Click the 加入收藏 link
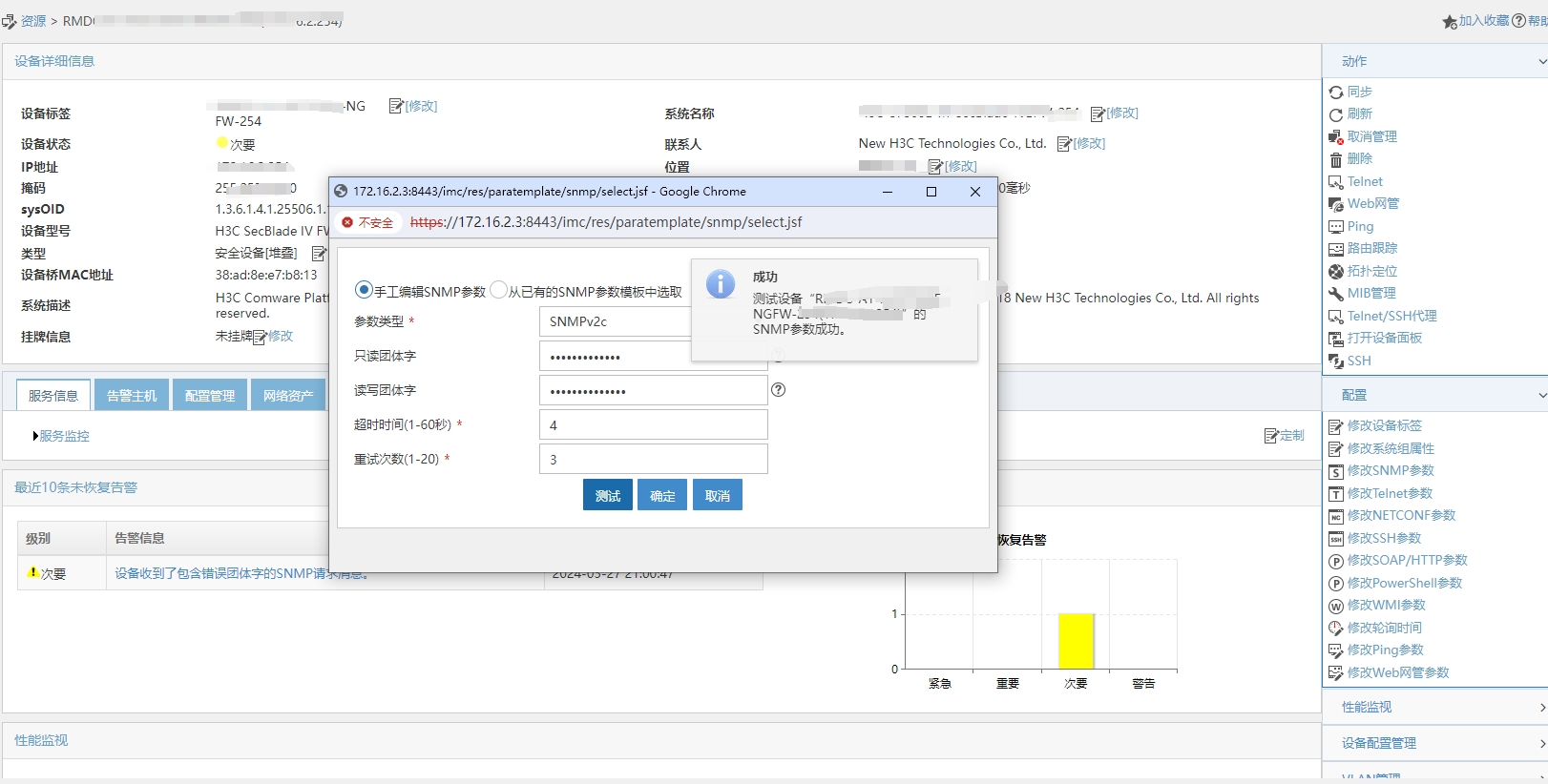Image resolution: width=1548 pixels, height=784 pixels. pos(1484,20)
